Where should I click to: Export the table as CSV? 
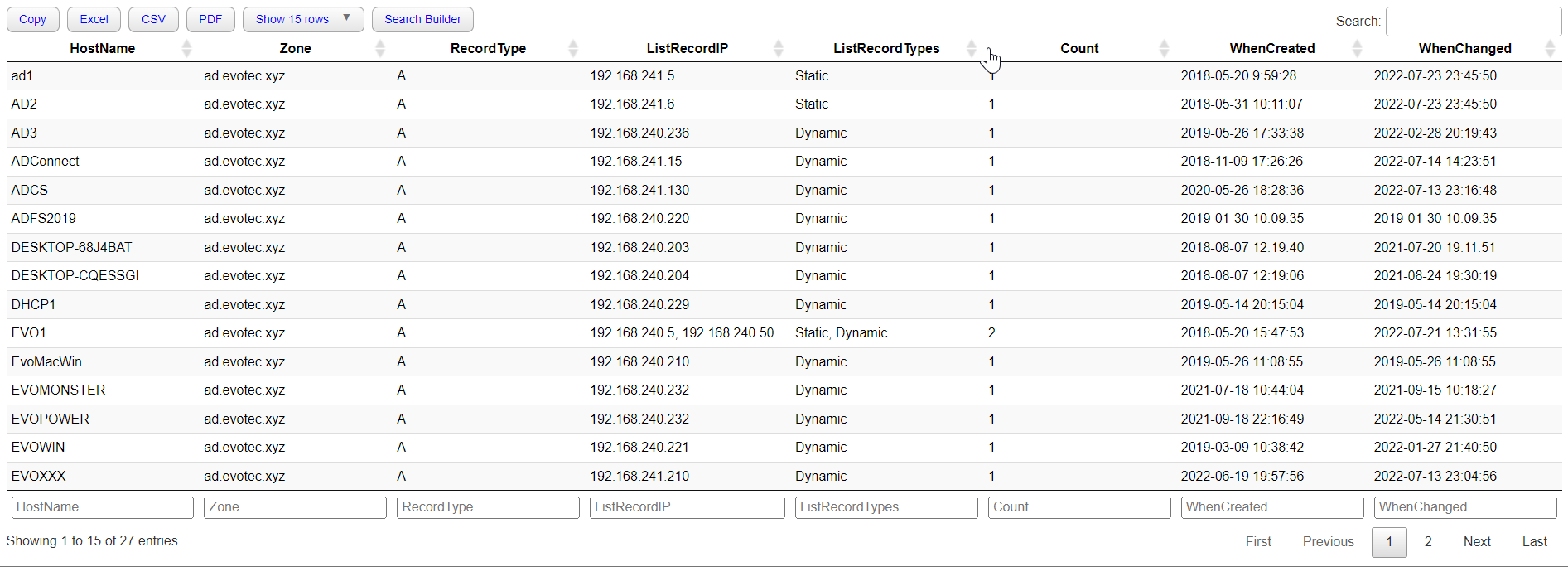[153, 19]
